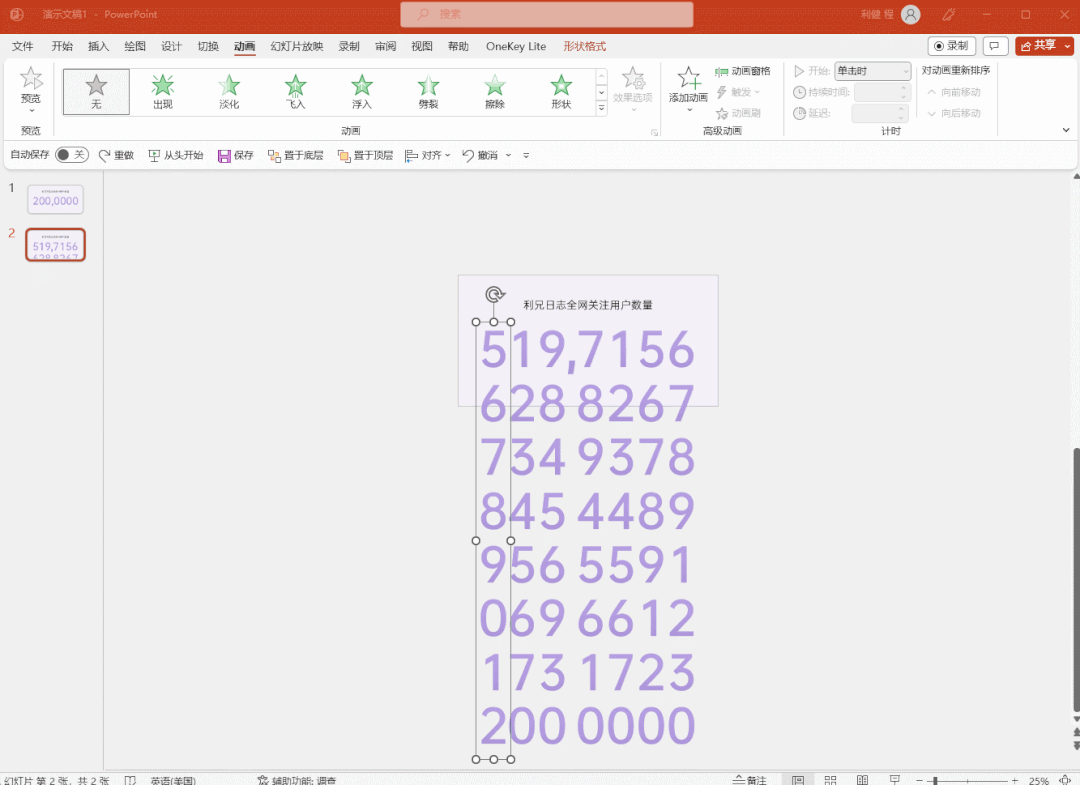Open the 切换 (Transitions) tab
The height and width of the screenshot is (785, 1080).
coord(208,46)
